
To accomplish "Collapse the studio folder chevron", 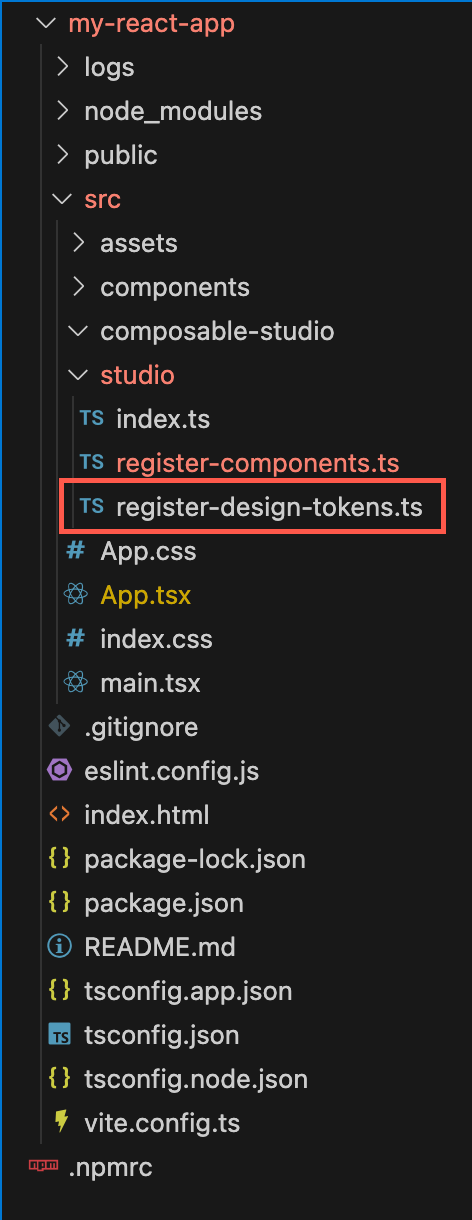I will tap(78, 376).
